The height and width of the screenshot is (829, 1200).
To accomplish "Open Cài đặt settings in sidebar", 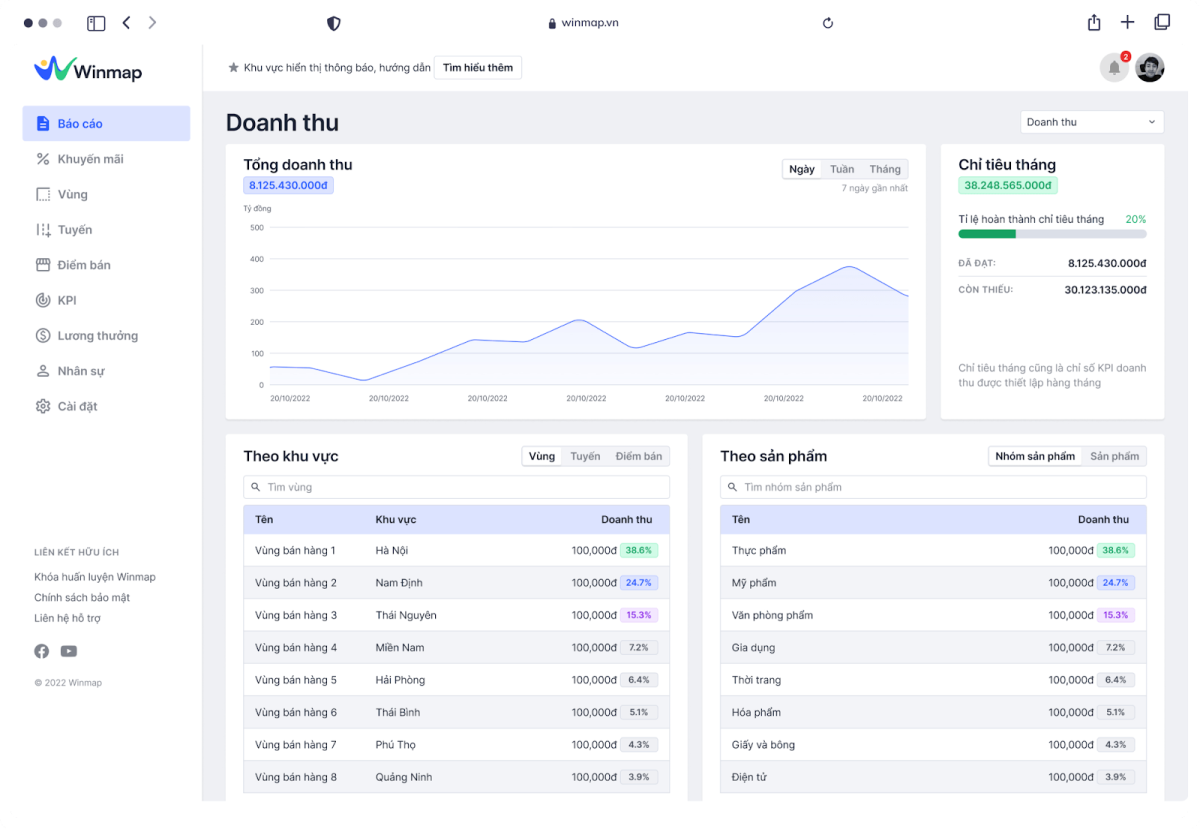I will coord(77,406).
